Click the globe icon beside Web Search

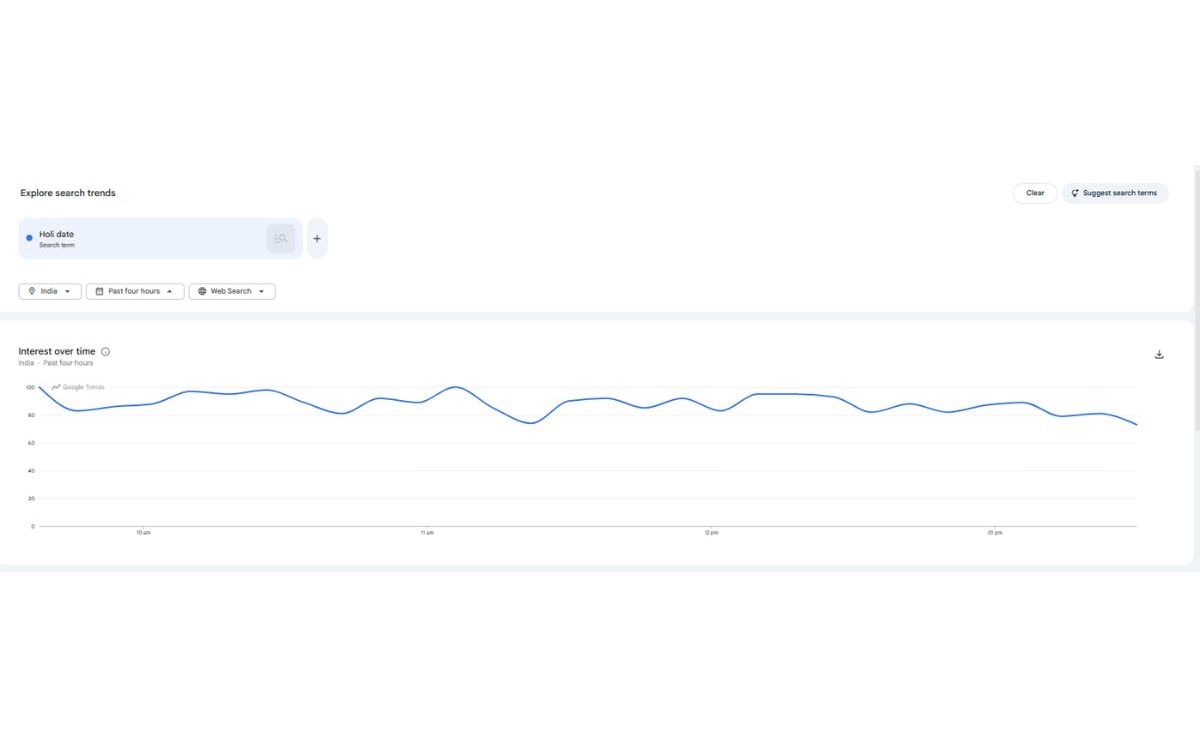point(202,291)
